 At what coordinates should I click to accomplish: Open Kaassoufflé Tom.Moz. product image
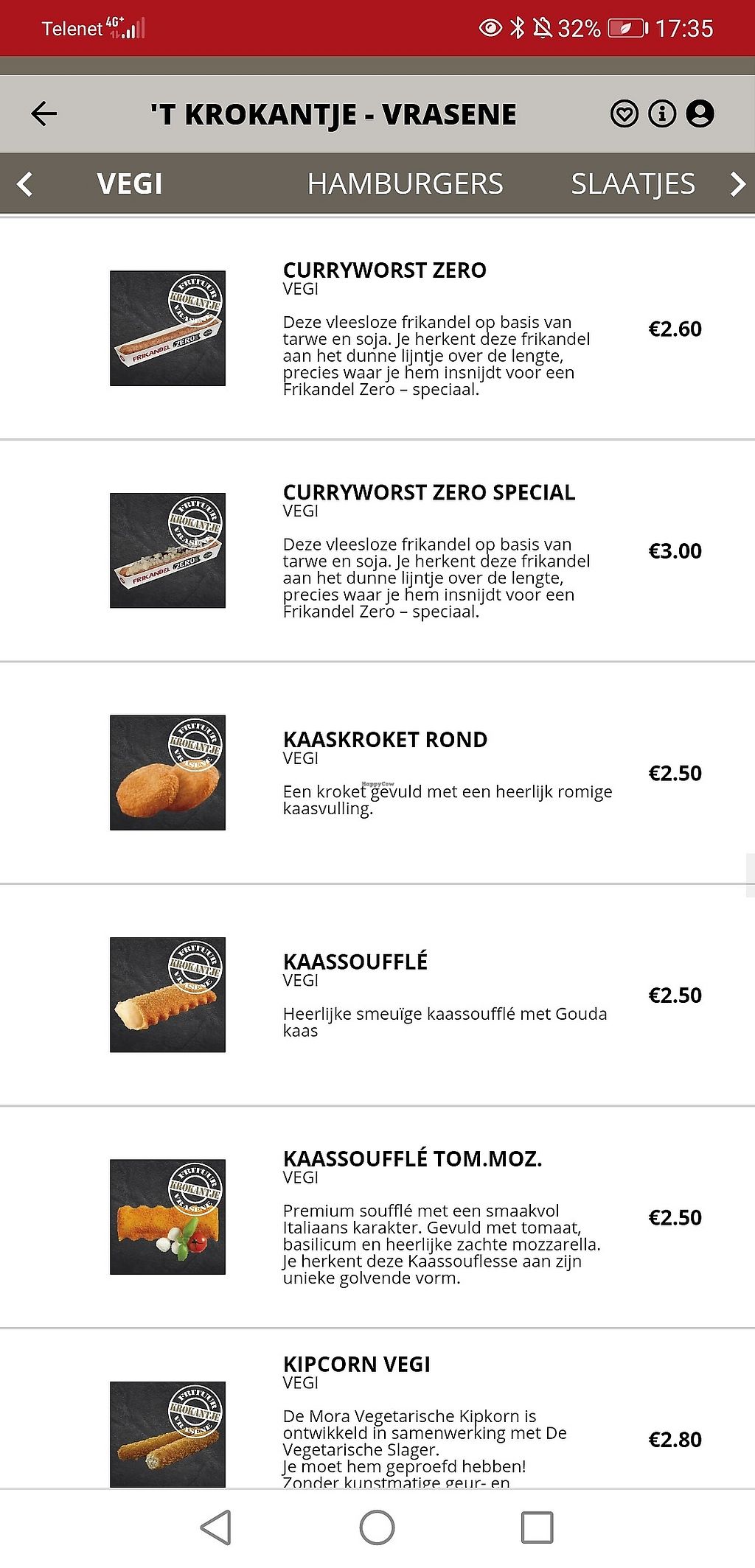tap(167, 1217)
